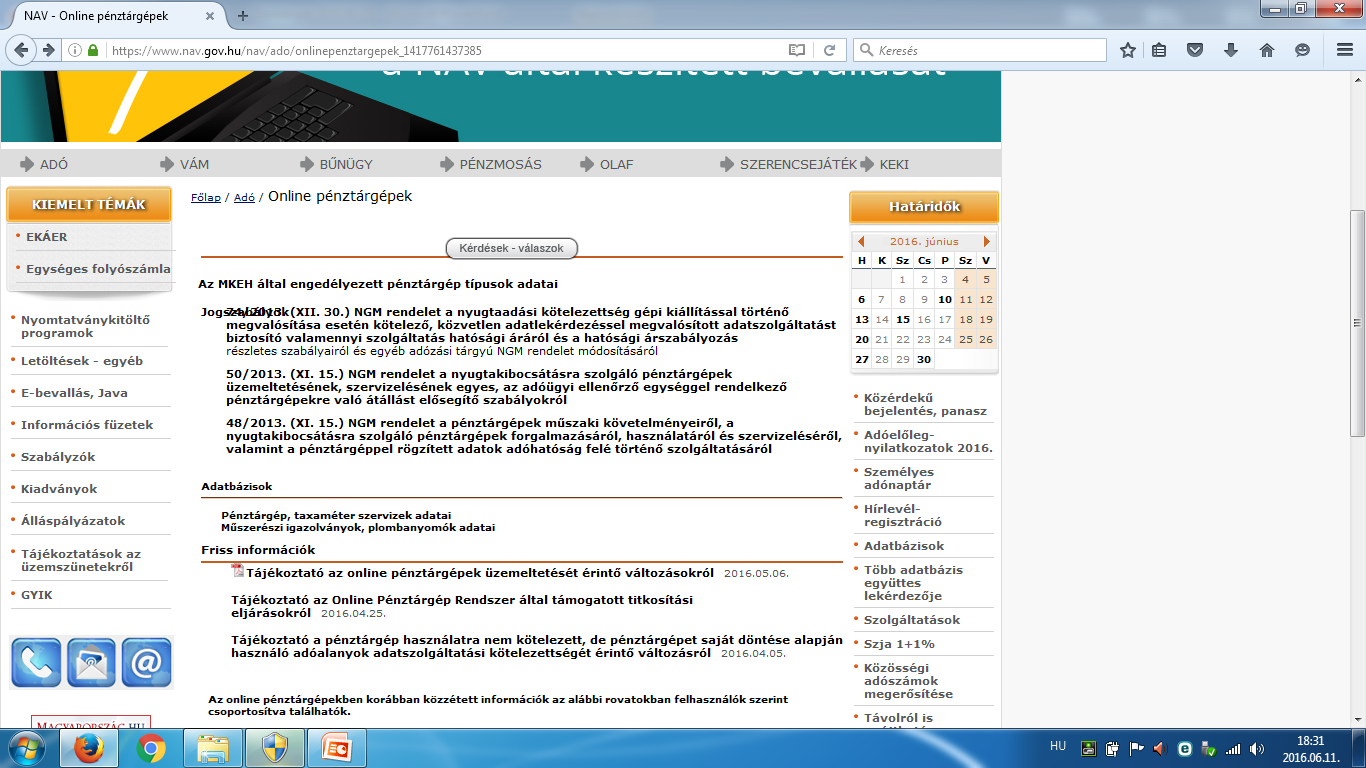Viewport: 1366px width, 768px height.
Task: Open Műszerészi igazolványok, plombanyomók adatai link
Action: pos(358,527)
